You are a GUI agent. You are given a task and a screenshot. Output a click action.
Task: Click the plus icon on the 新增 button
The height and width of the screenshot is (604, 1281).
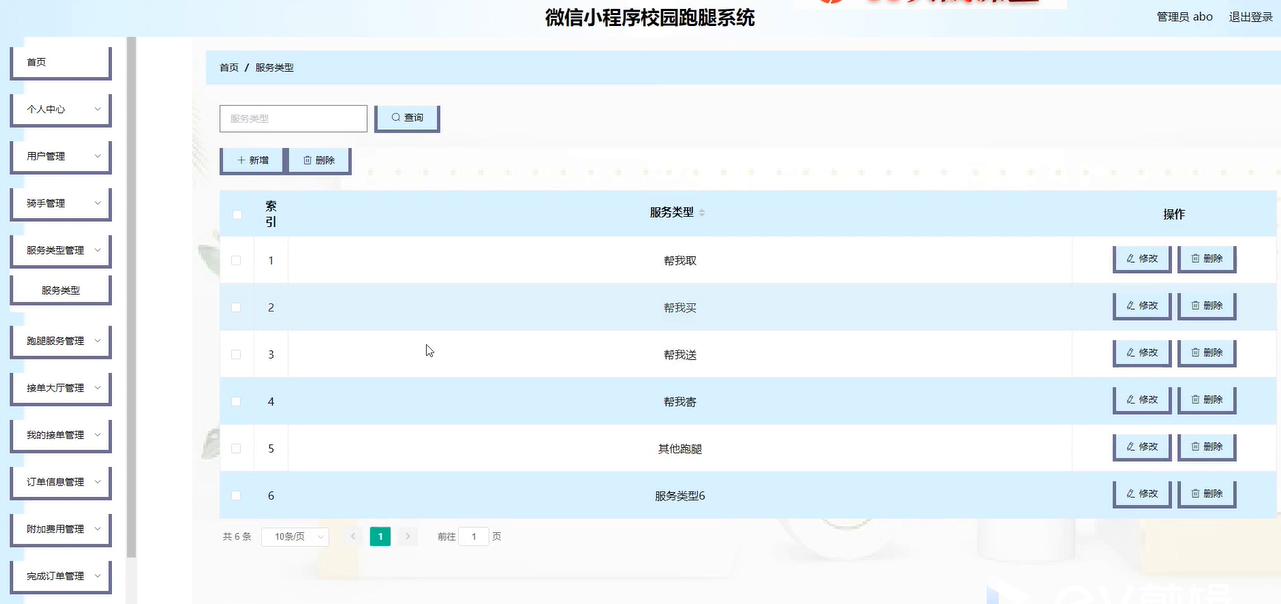coord(241,160)
